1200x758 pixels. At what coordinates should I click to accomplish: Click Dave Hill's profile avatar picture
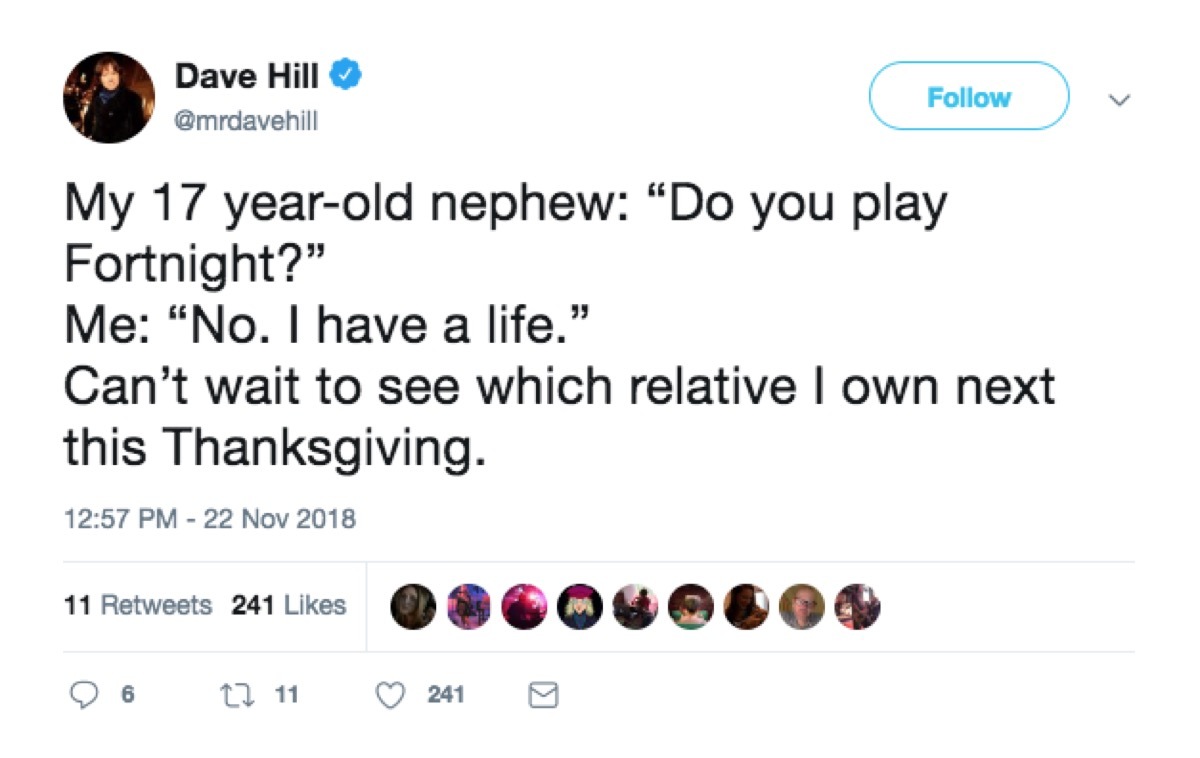[x=108, y=96]
